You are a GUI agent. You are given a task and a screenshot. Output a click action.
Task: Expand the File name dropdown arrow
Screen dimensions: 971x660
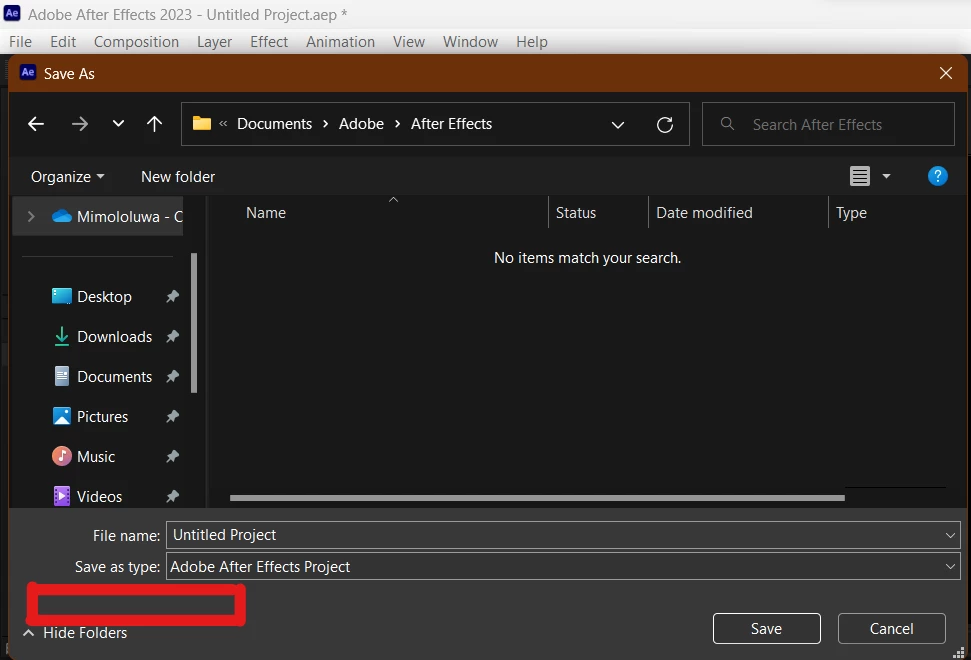click(x=950, y=535)
